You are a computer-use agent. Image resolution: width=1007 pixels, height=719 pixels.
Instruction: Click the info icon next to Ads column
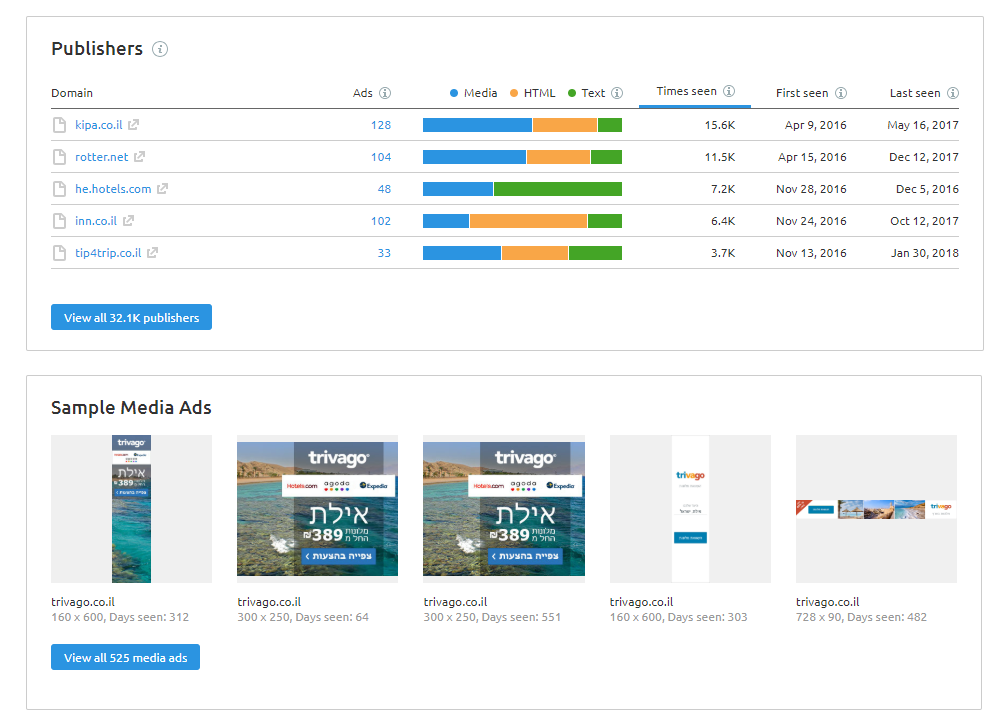click(385, 93)
